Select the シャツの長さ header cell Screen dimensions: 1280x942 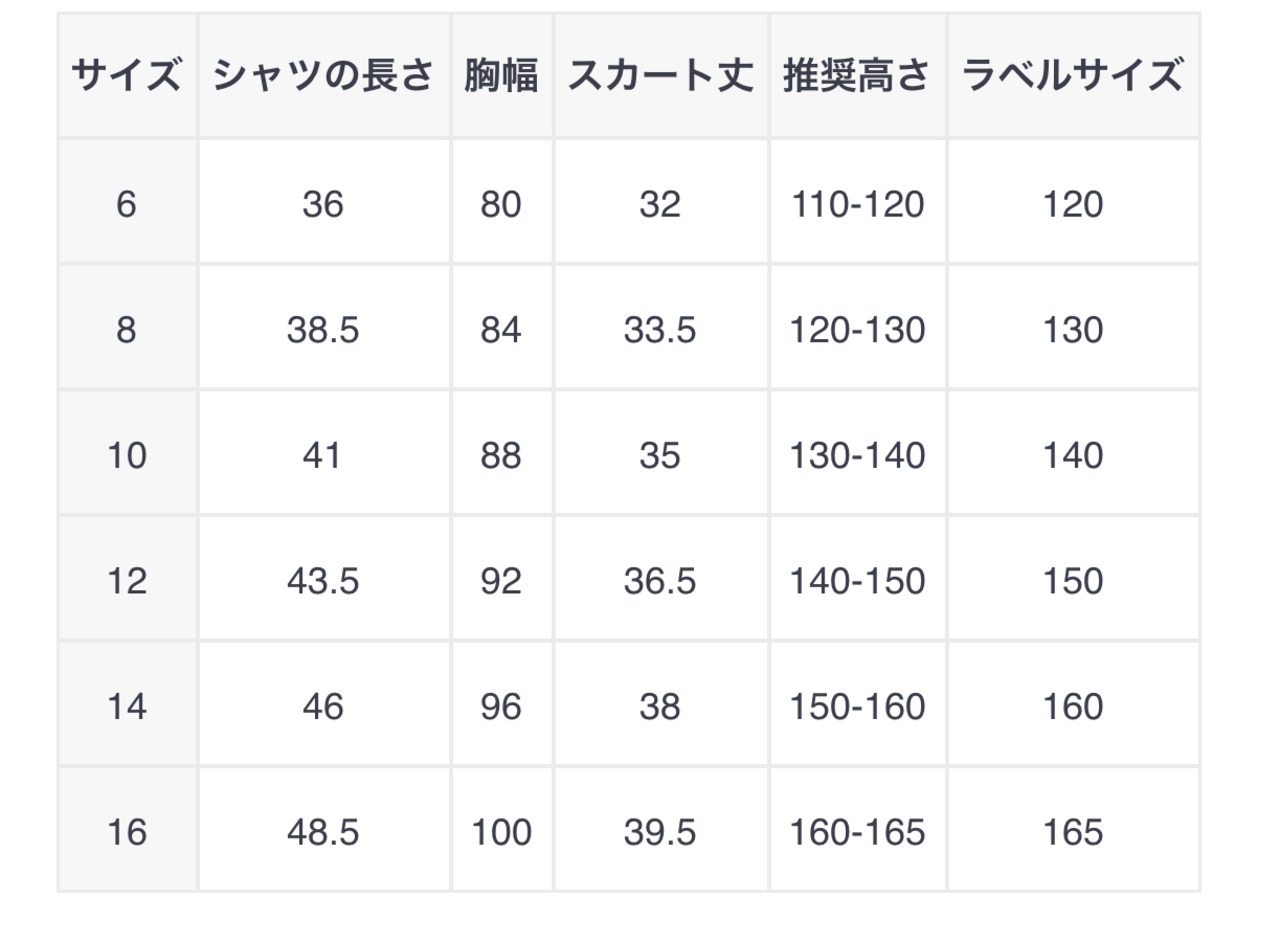click(324, 75)
